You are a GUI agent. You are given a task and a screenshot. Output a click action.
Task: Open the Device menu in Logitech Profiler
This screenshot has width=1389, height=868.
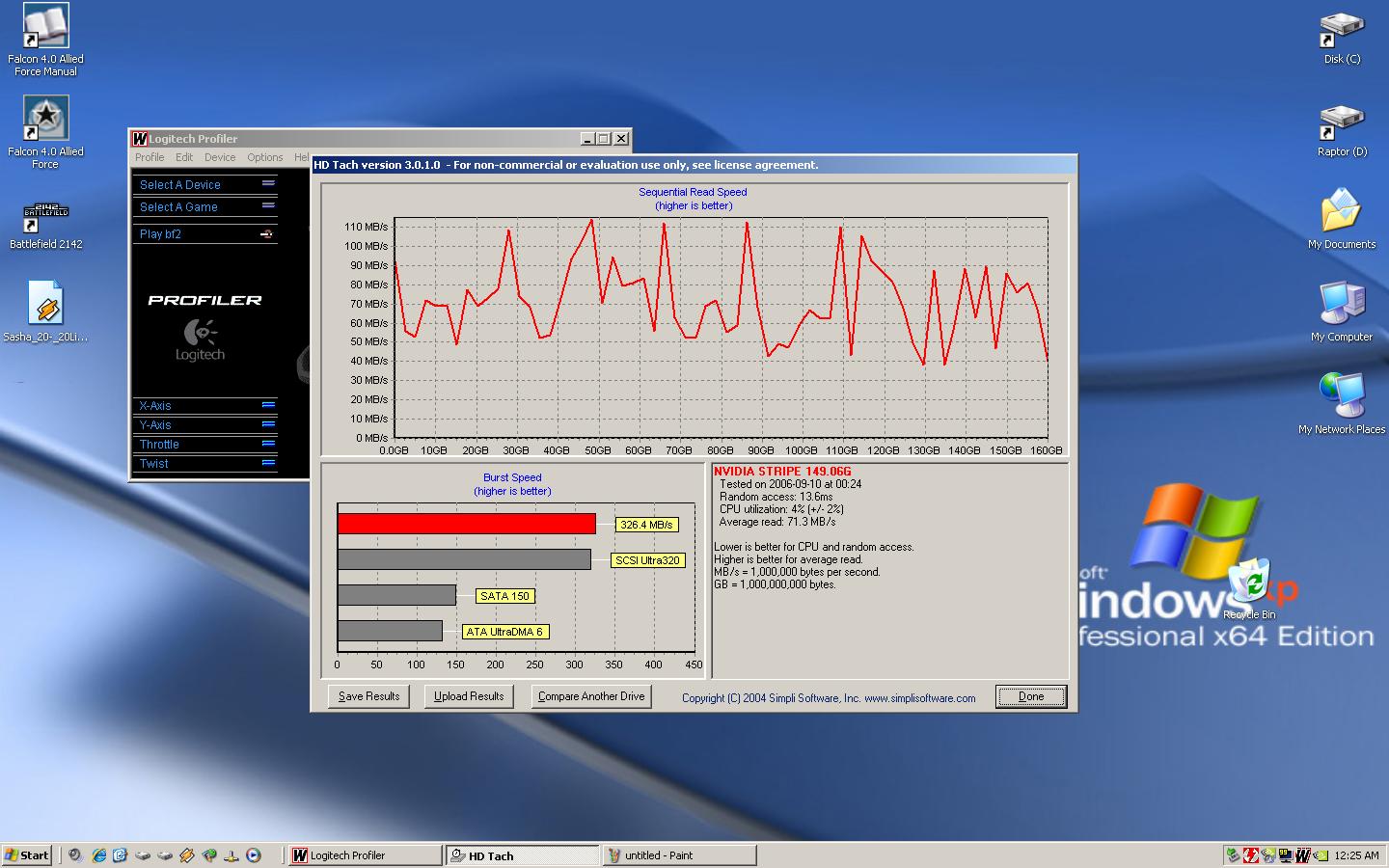coord(220,157)
